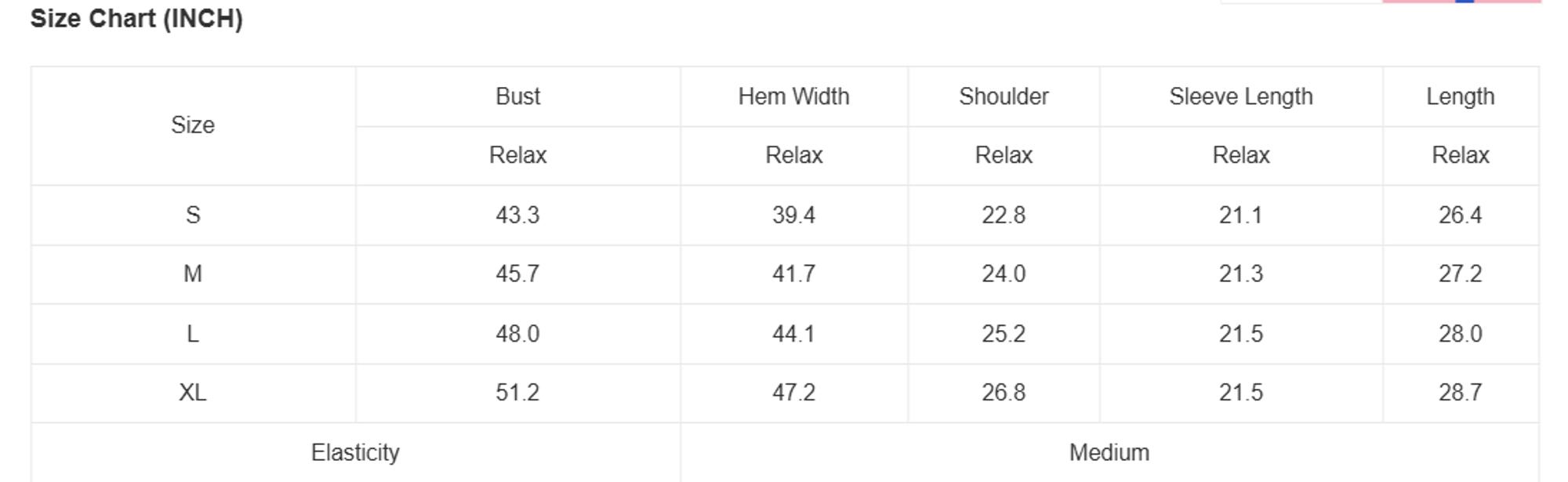Select the 41.7 hem width value
Viewport: 1568px width, 482px height.
pyautogui.click(x=793, y=274)
